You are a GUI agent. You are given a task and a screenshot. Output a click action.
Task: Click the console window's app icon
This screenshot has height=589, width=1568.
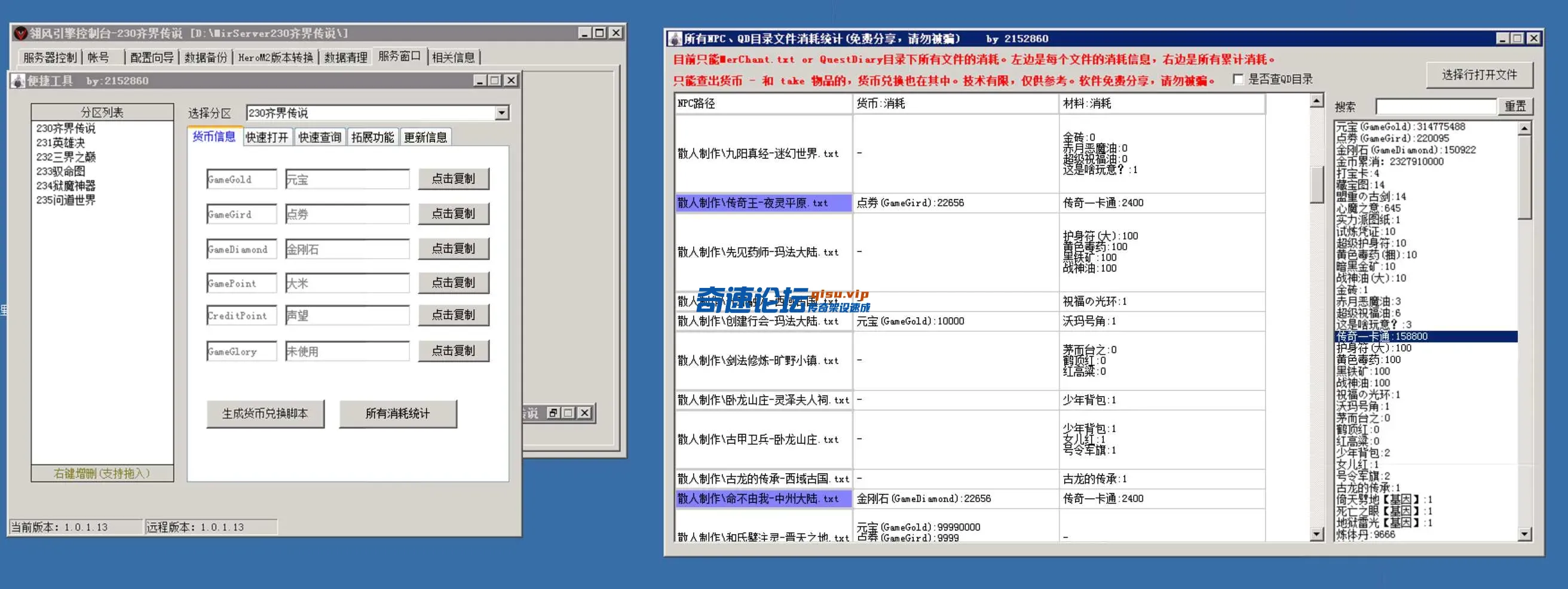click(x=21, y=33)
